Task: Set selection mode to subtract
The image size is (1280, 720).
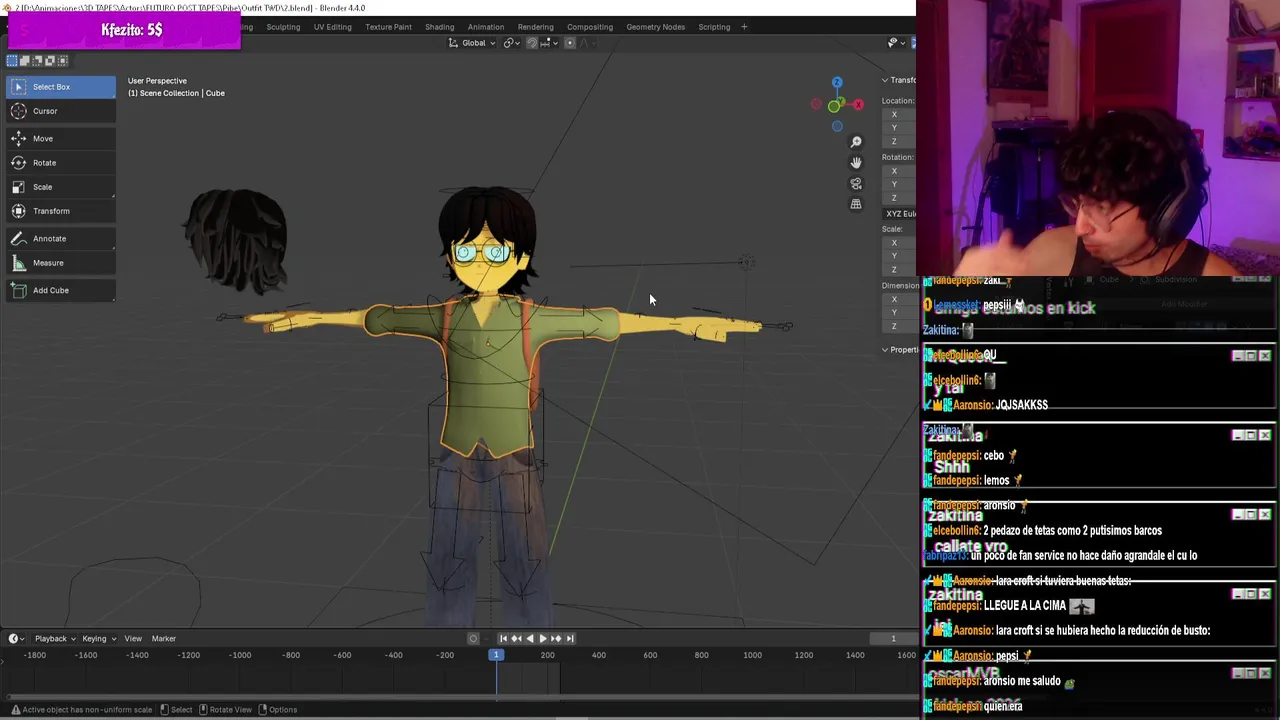Action: pos(37,61)
